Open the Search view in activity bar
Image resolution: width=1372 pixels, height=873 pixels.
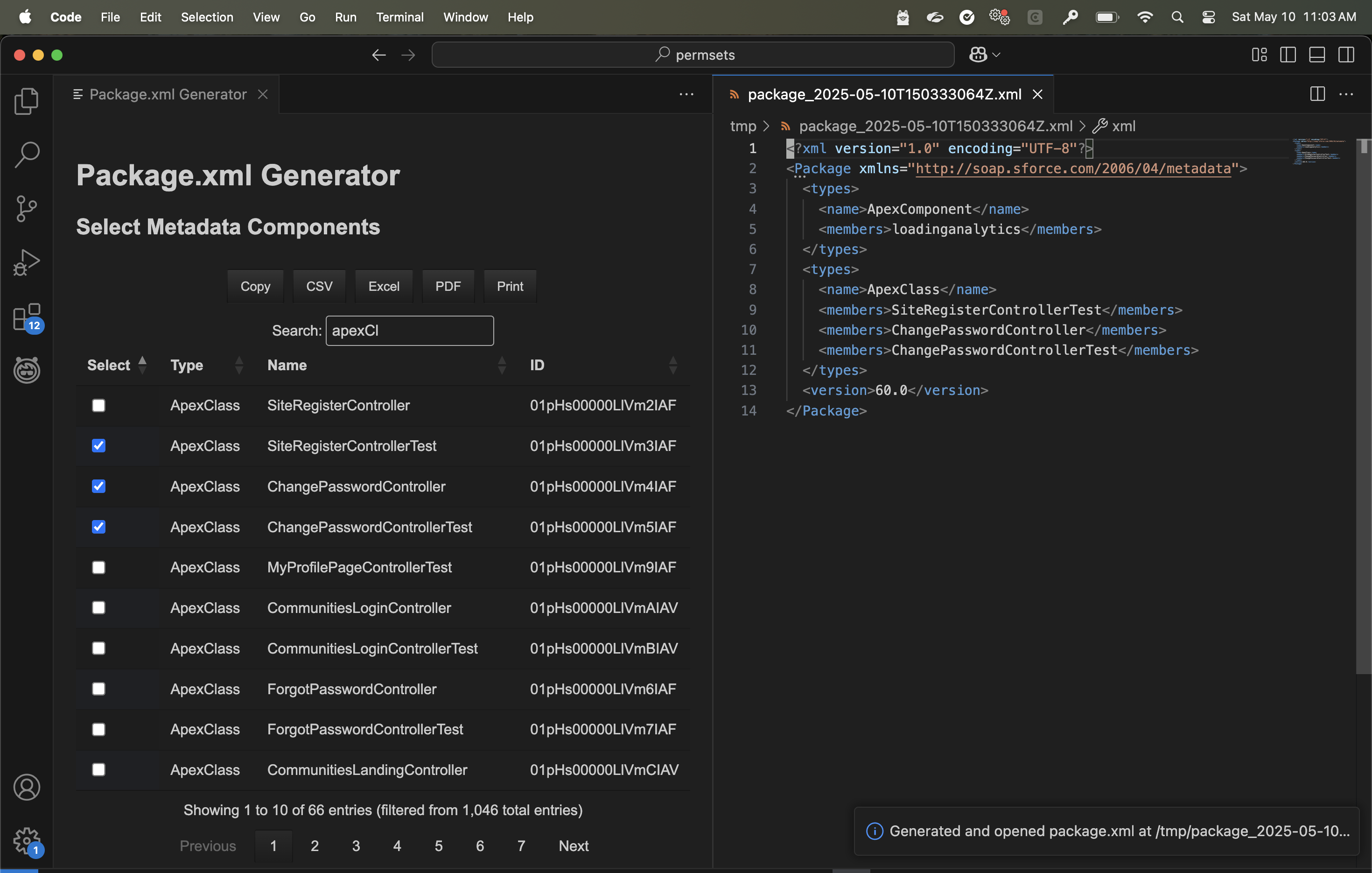pos(26,154)
